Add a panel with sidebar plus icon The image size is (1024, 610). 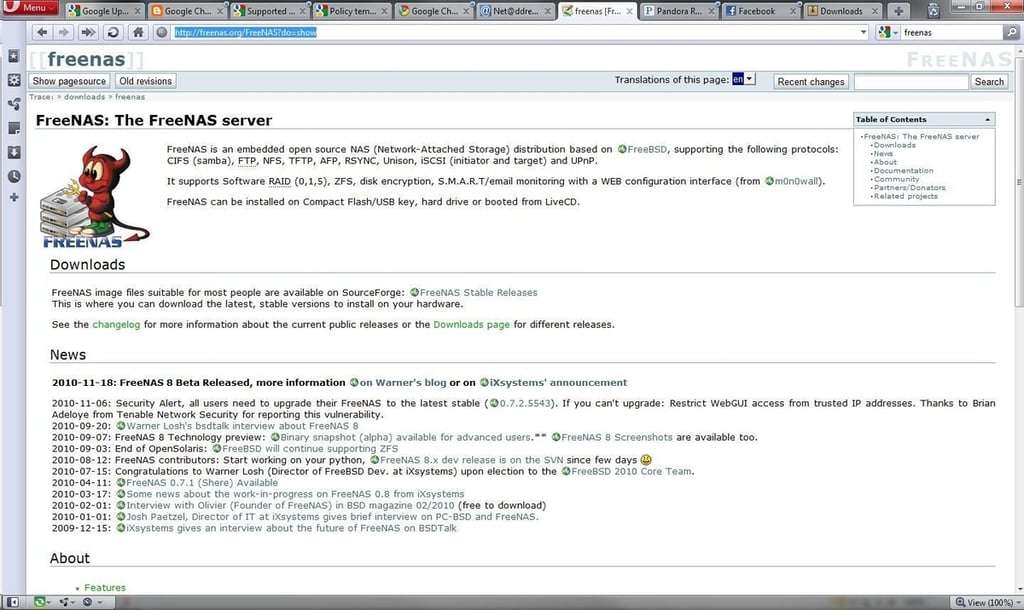pos(14,197)
